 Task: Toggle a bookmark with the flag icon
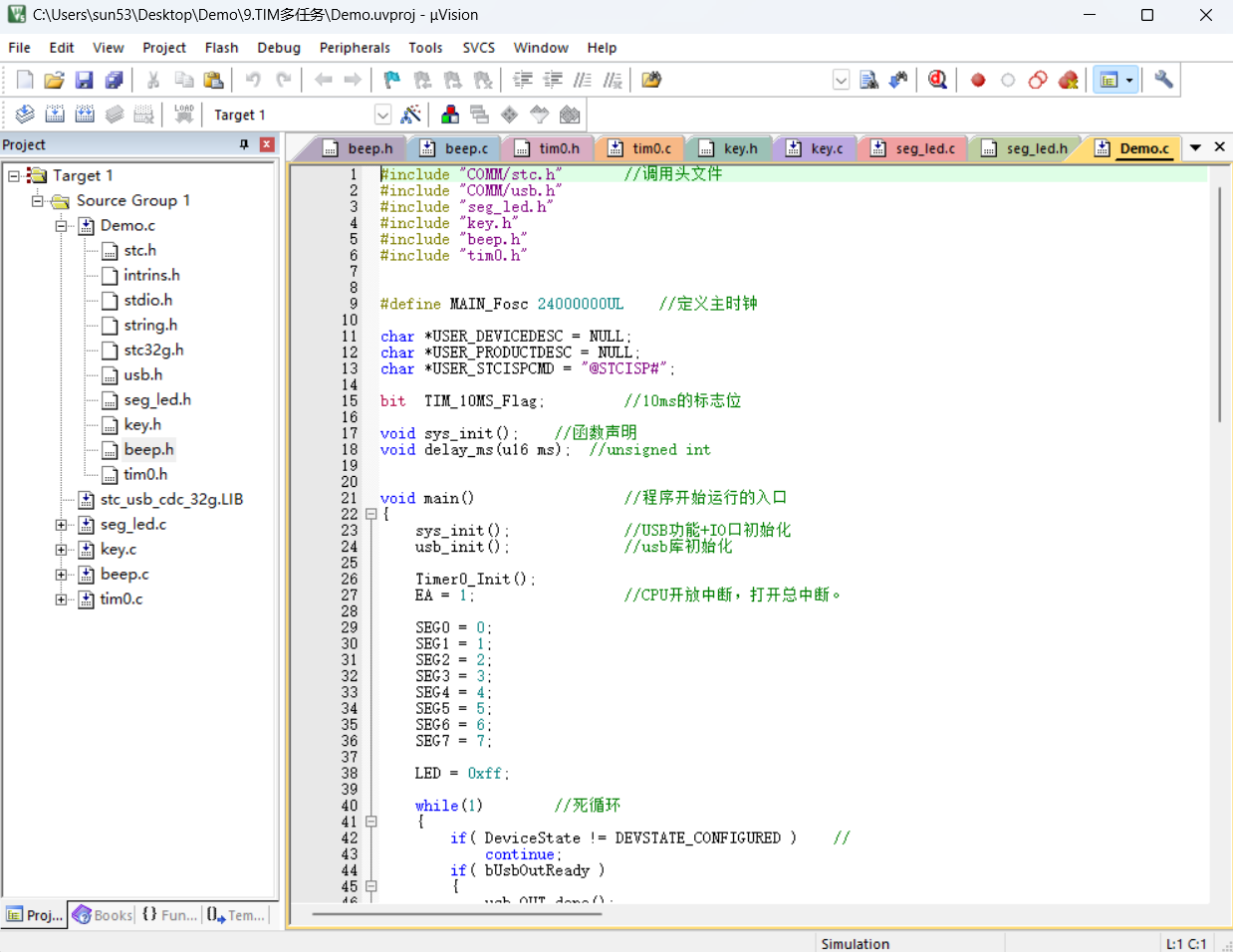pos(391,80)
